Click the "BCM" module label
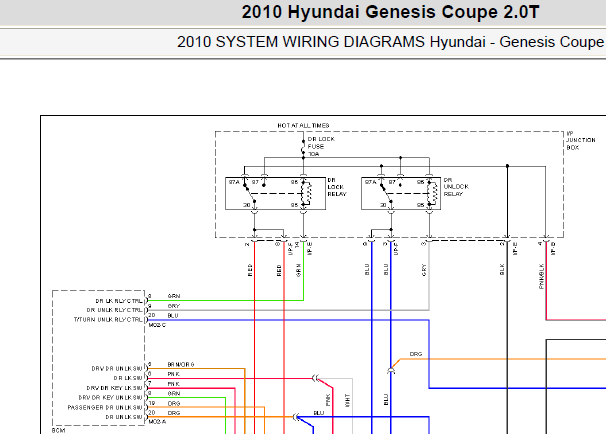The width and height of the screenshot is (606, 434). (58, 430)
